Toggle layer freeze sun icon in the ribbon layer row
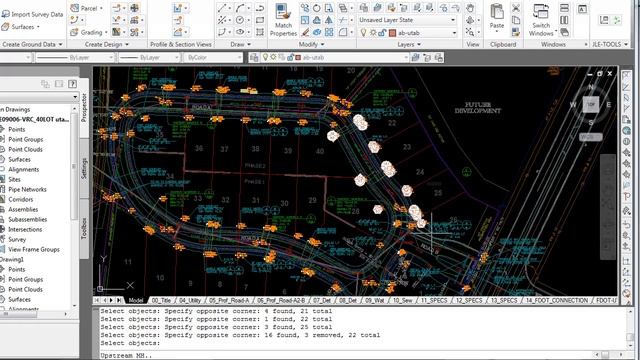640x360 pixels. (x=373, y=33)
